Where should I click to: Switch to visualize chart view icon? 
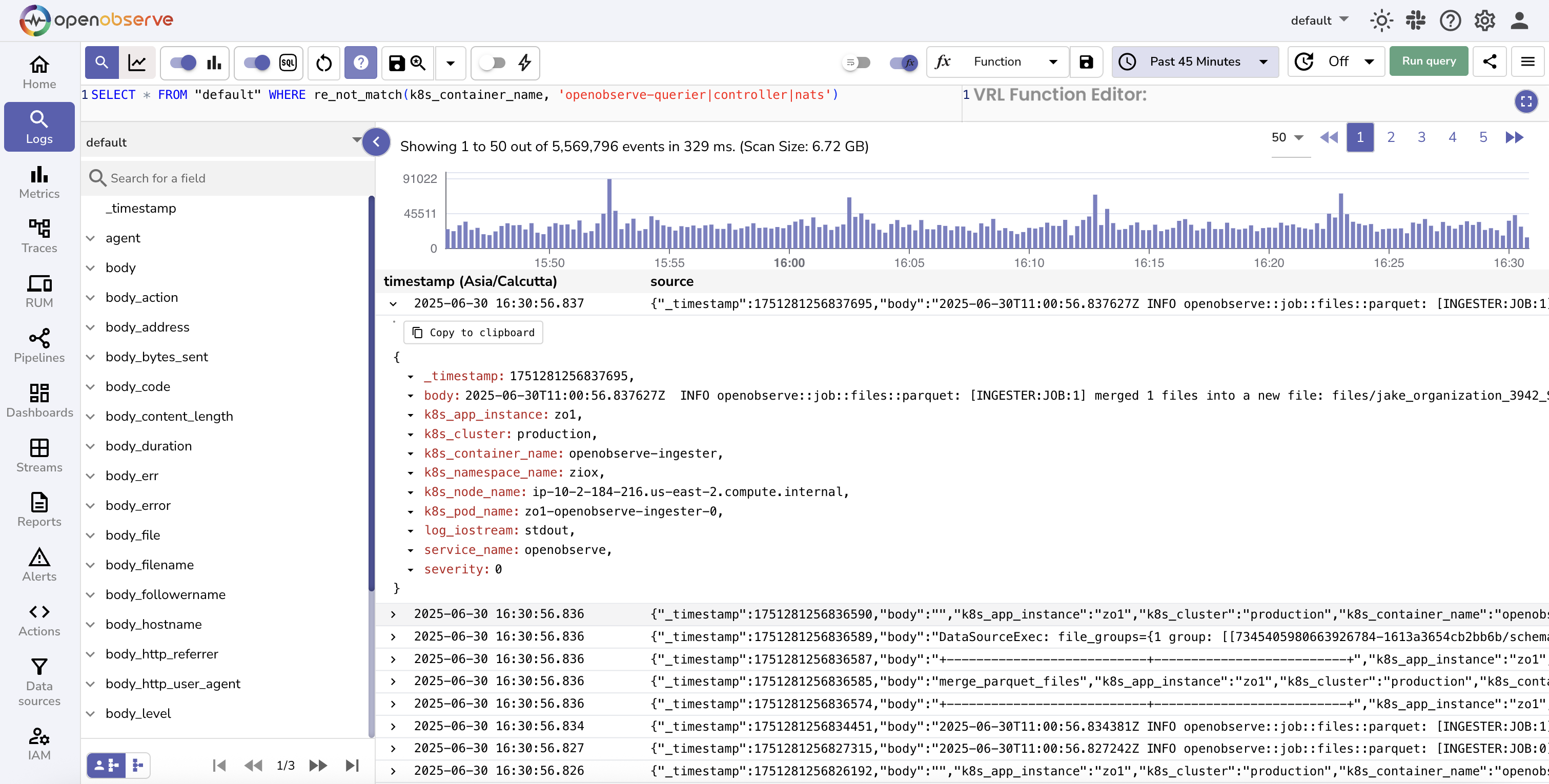coord(137,63)
